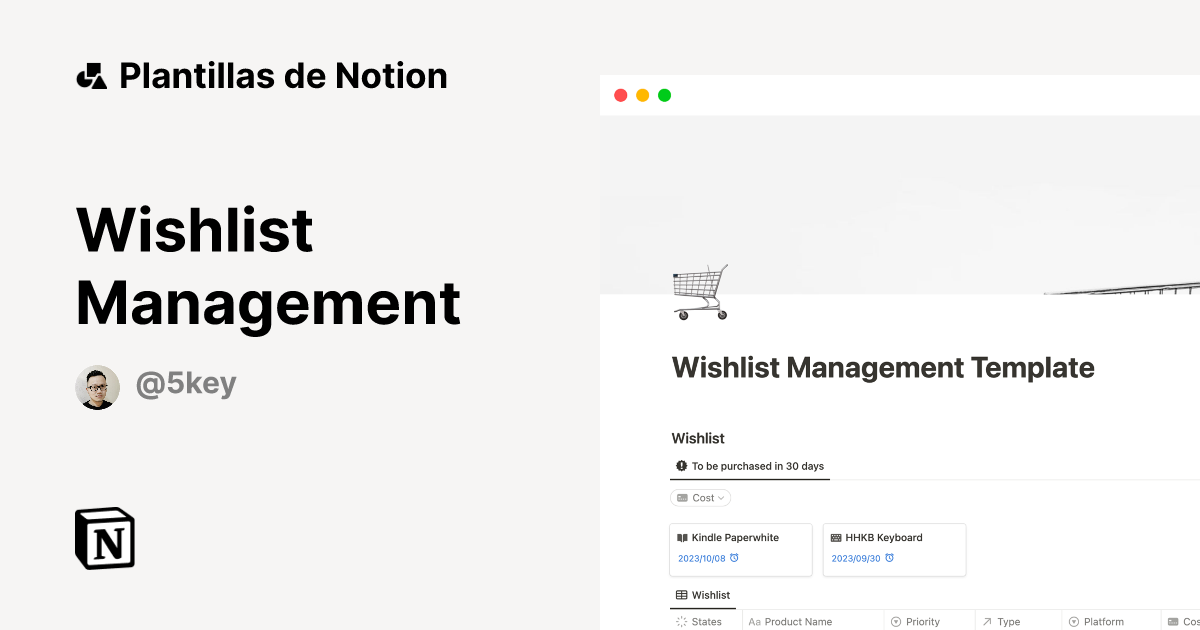The width and height of the screenshot is (1200, 630).
Task: Open the Kindle Paperwhite card
Action: pyautogui.click(x=741, y=549)
